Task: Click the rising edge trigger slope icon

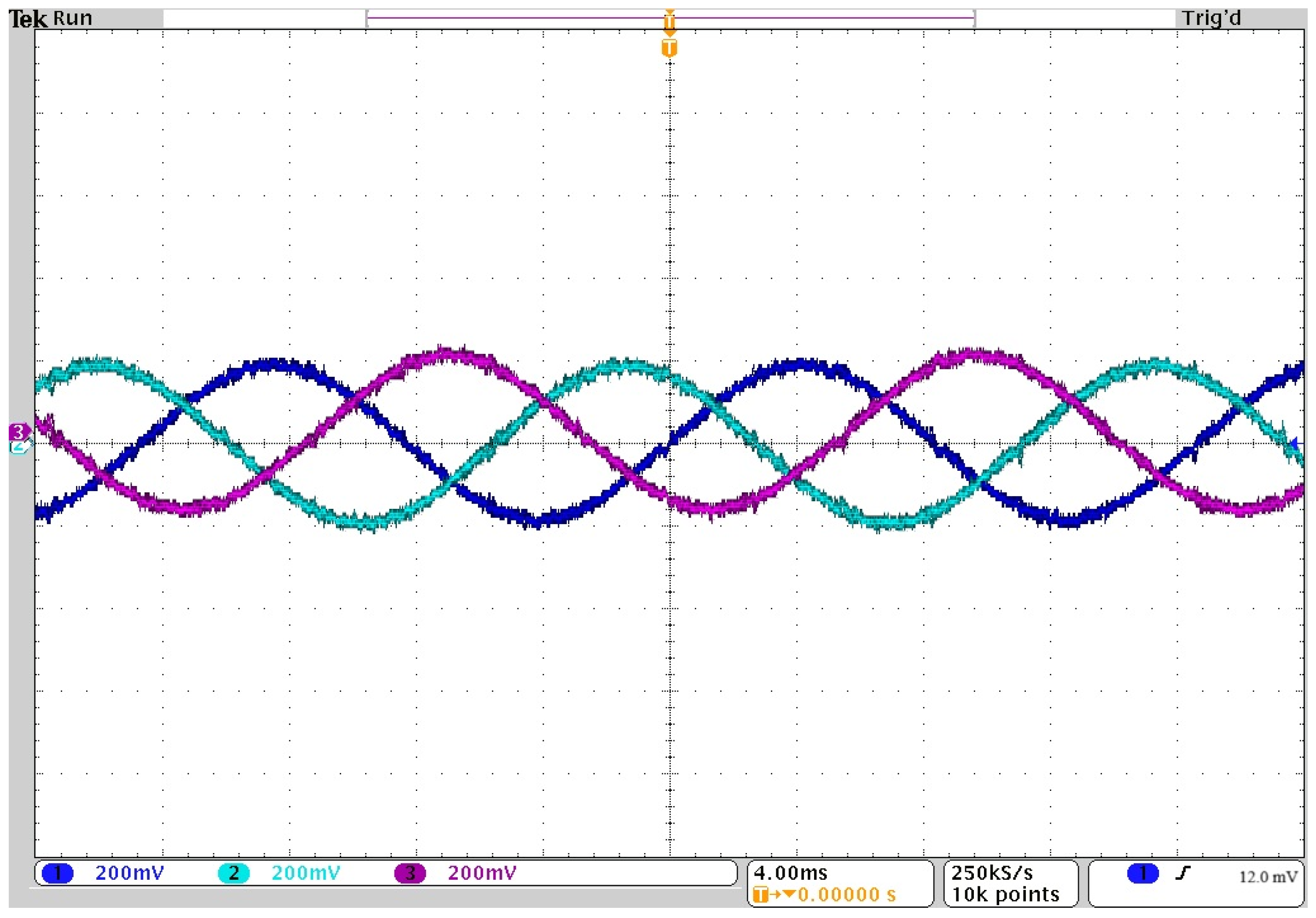Action: click(1182, 873)
